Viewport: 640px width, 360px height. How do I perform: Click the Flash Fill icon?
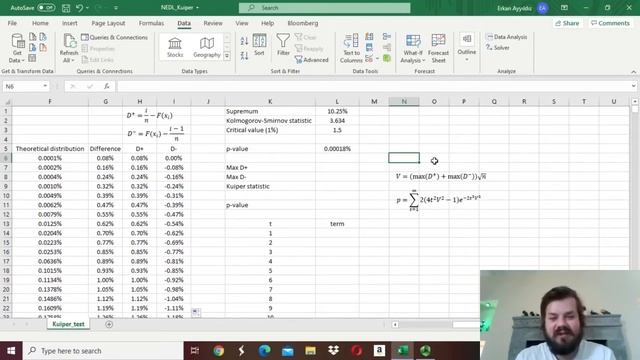point(369,37)
